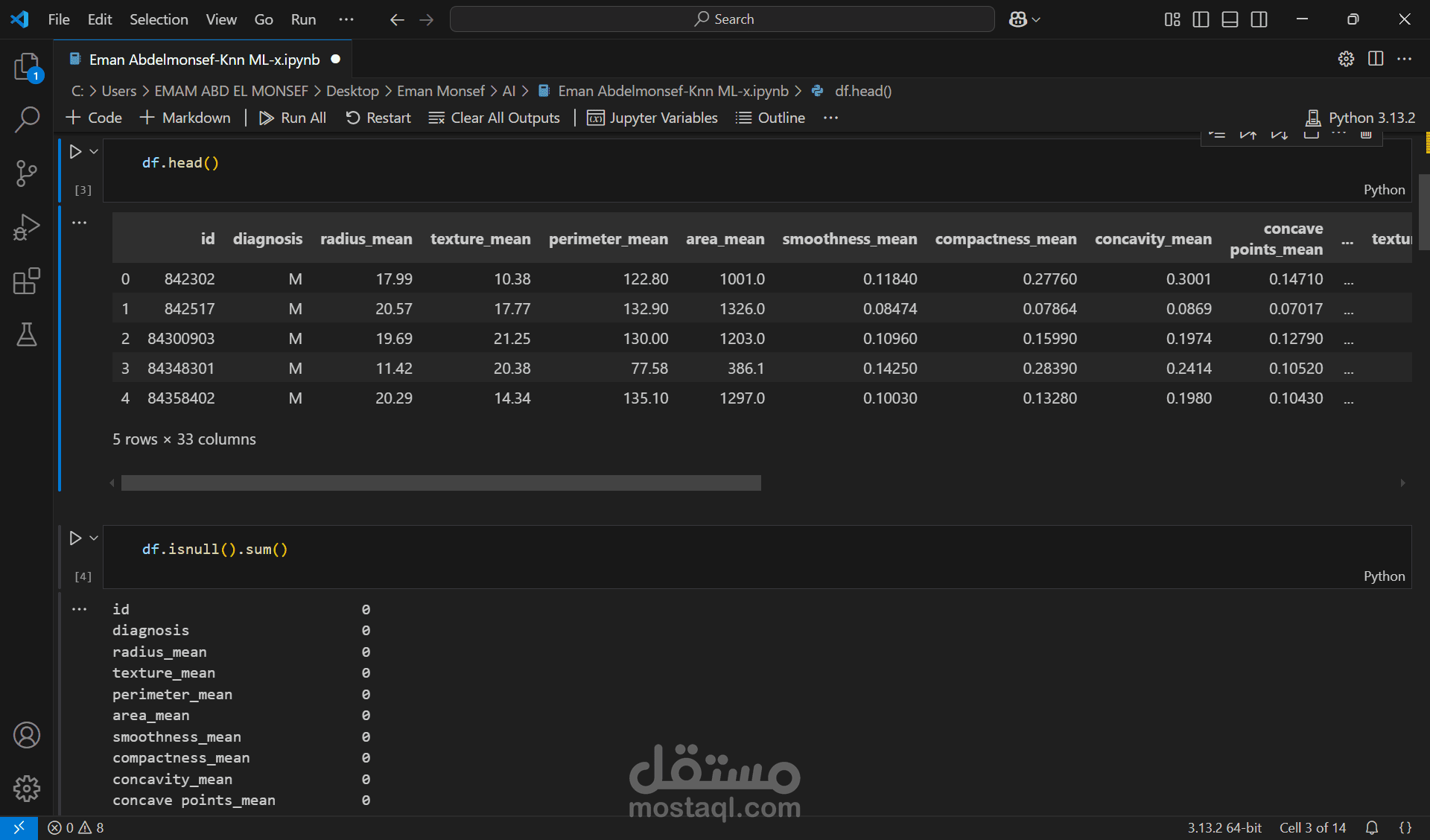Open the Accounts icon

[x=27, y=735]
